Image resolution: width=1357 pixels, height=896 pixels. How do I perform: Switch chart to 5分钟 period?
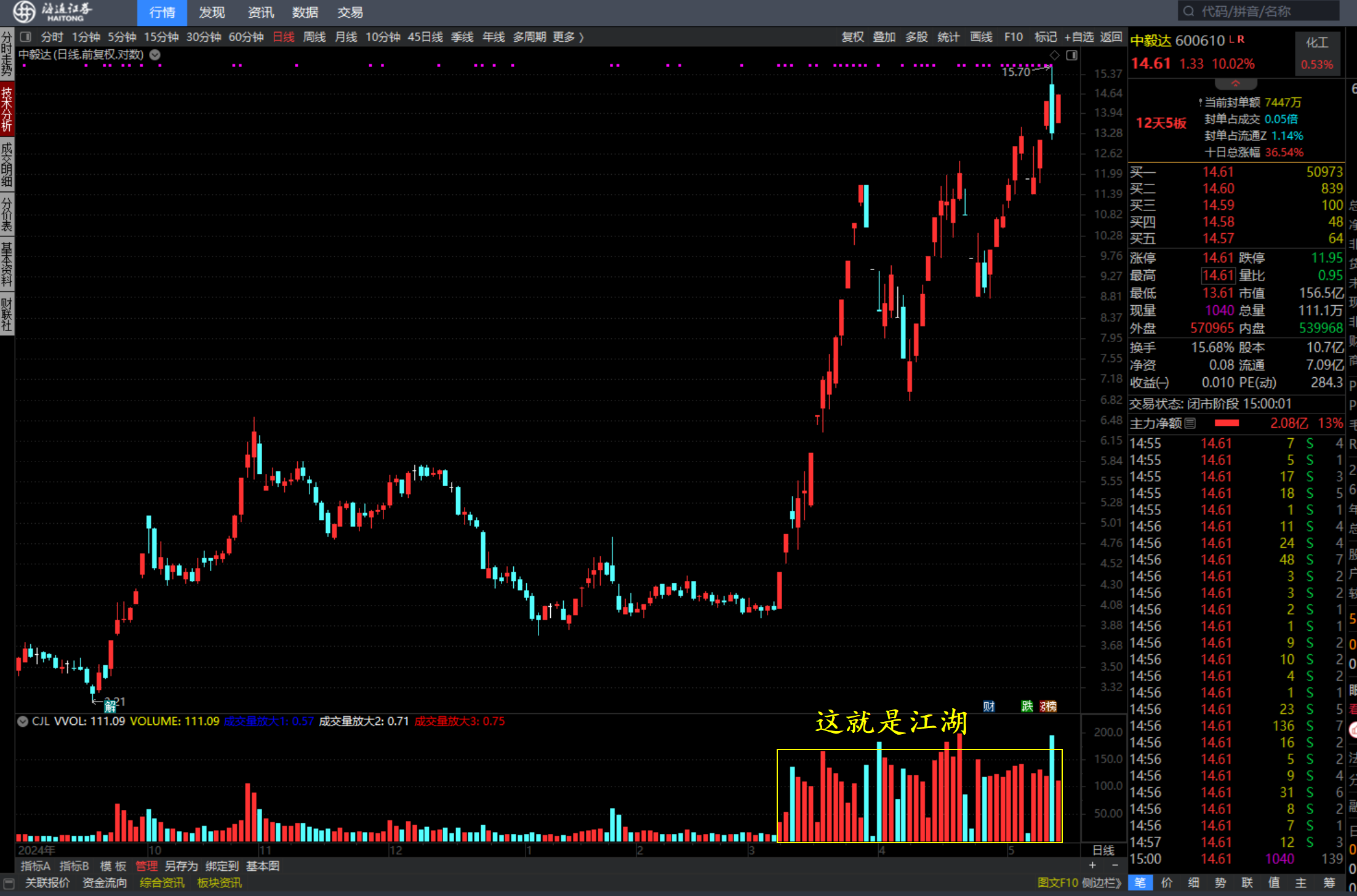click(x=122, y=37)
